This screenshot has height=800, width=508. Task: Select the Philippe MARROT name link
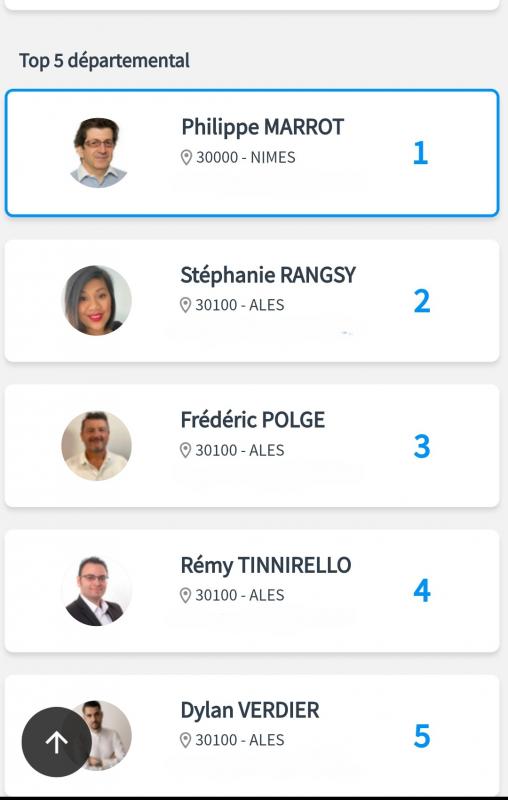[263, 128]
